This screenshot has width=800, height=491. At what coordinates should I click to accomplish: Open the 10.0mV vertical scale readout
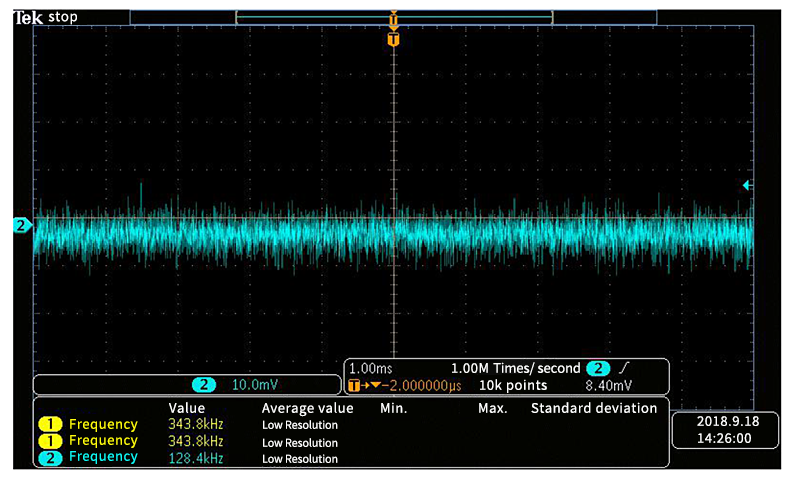253,385
